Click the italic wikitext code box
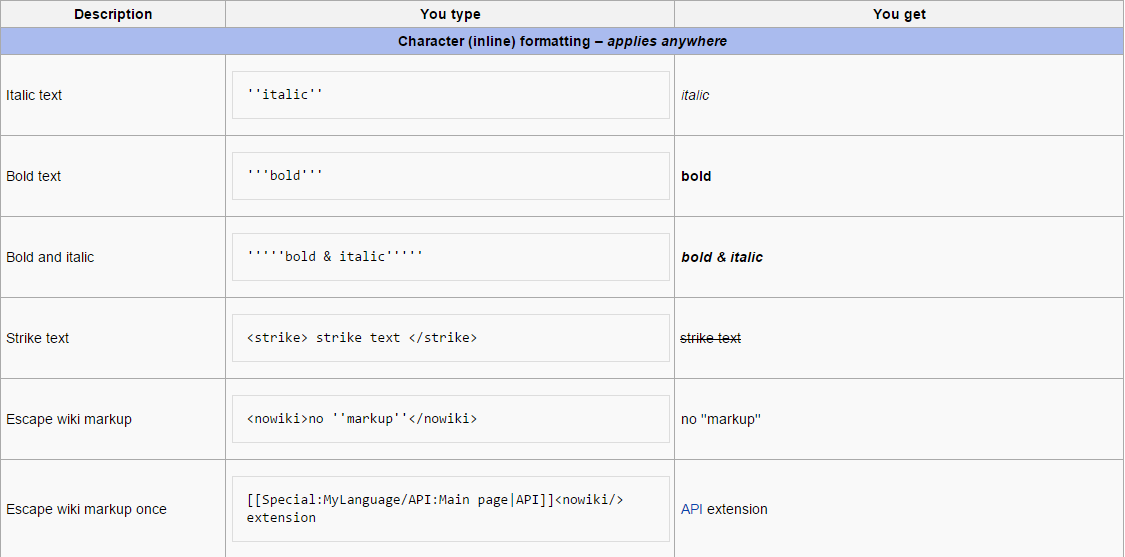Image resolution: width=1125 pixels, height=557 pixels. click(x=450, y=95)
